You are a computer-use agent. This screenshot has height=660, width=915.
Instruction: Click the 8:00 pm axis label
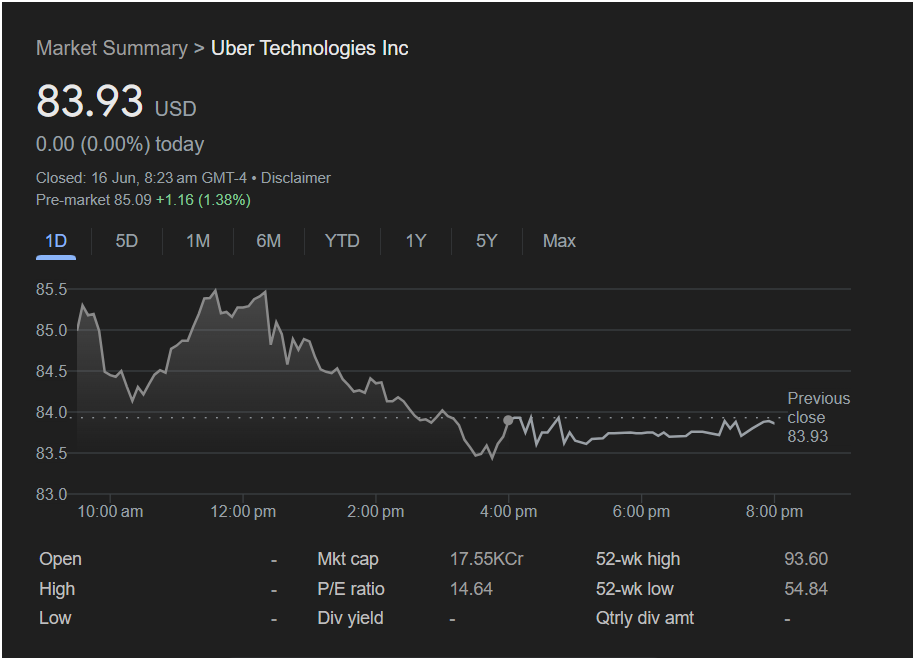(774, 512)
